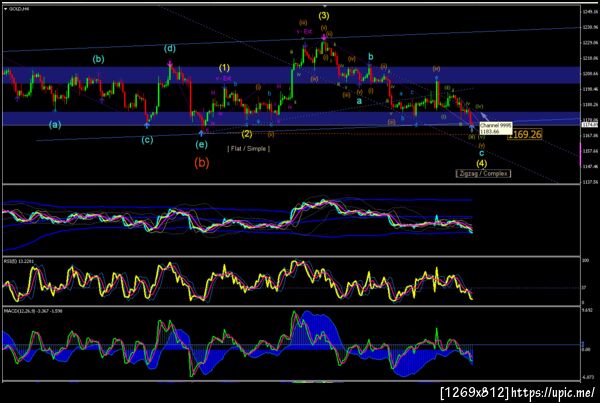Select the cyan lowercase c label above (4)
The image size is (600, 403).
pyautogui.click(x=482, y=153)
